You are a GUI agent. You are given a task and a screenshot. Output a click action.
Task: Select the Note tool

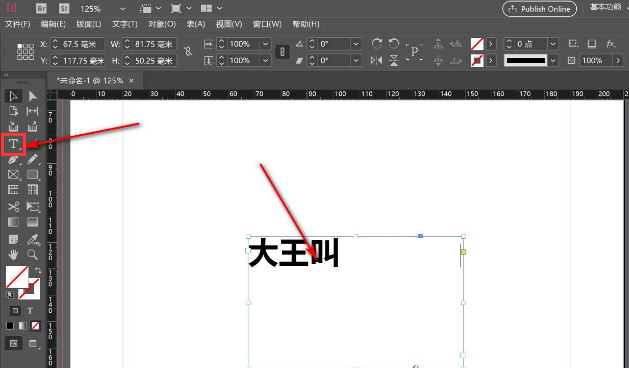[13, 240]
